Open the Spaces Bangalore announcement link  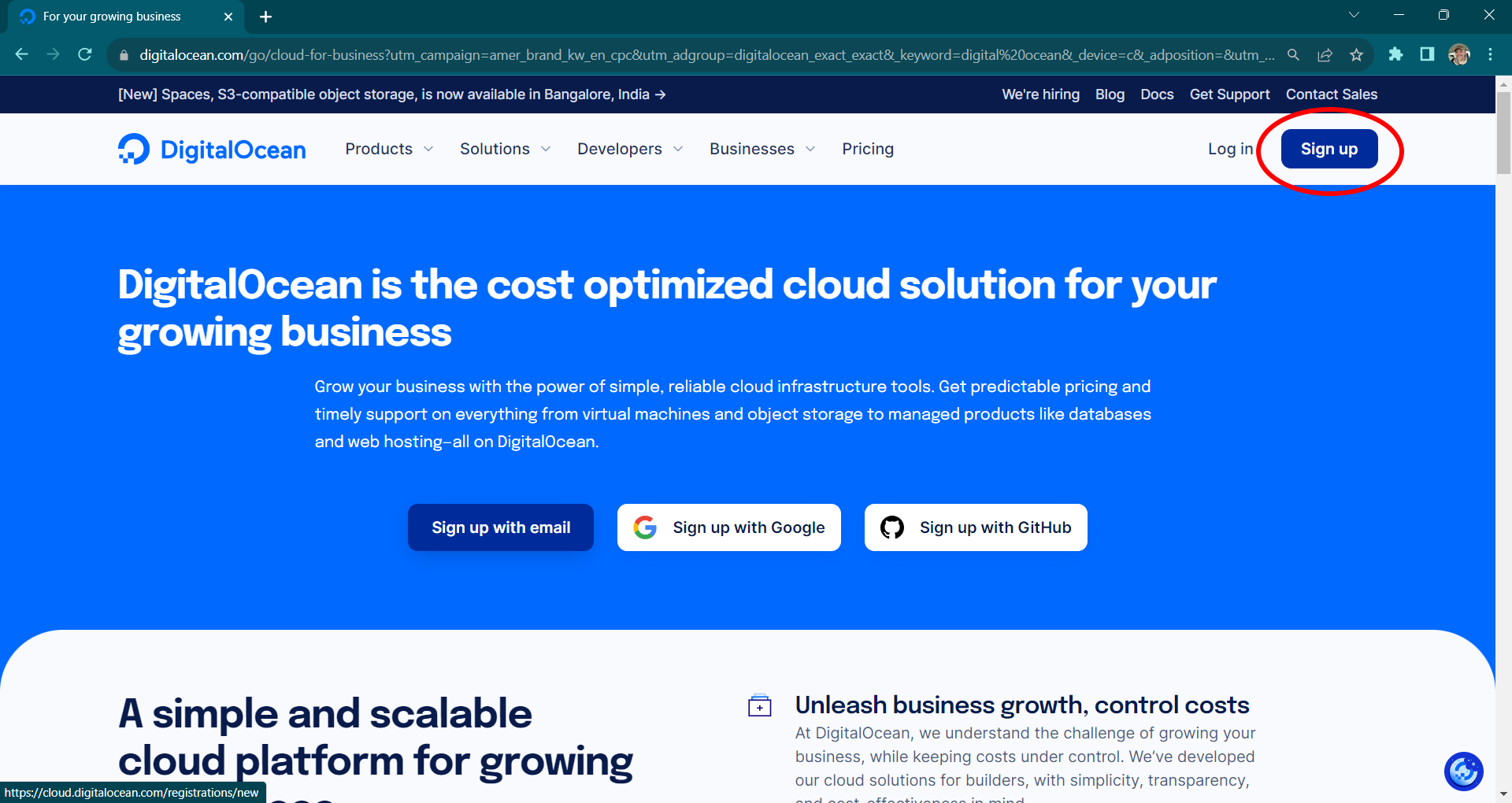[392, 94]
